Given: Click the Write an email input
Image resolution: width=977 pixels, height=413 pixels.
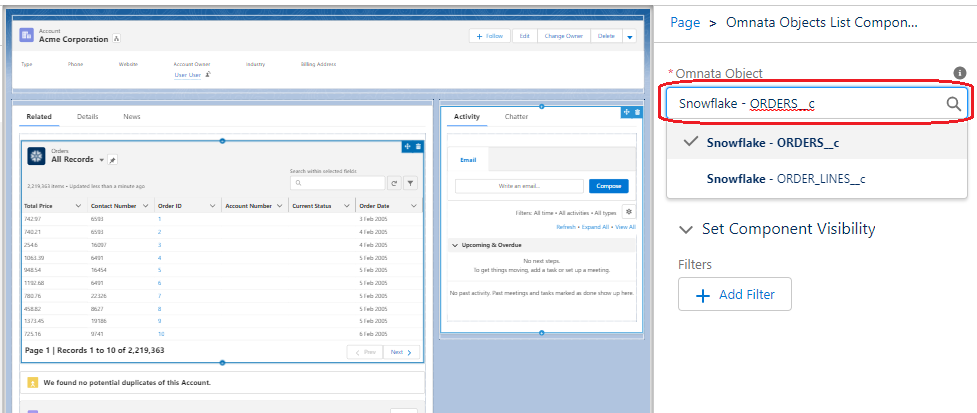Looking at the screenshot, I should 520,186.
